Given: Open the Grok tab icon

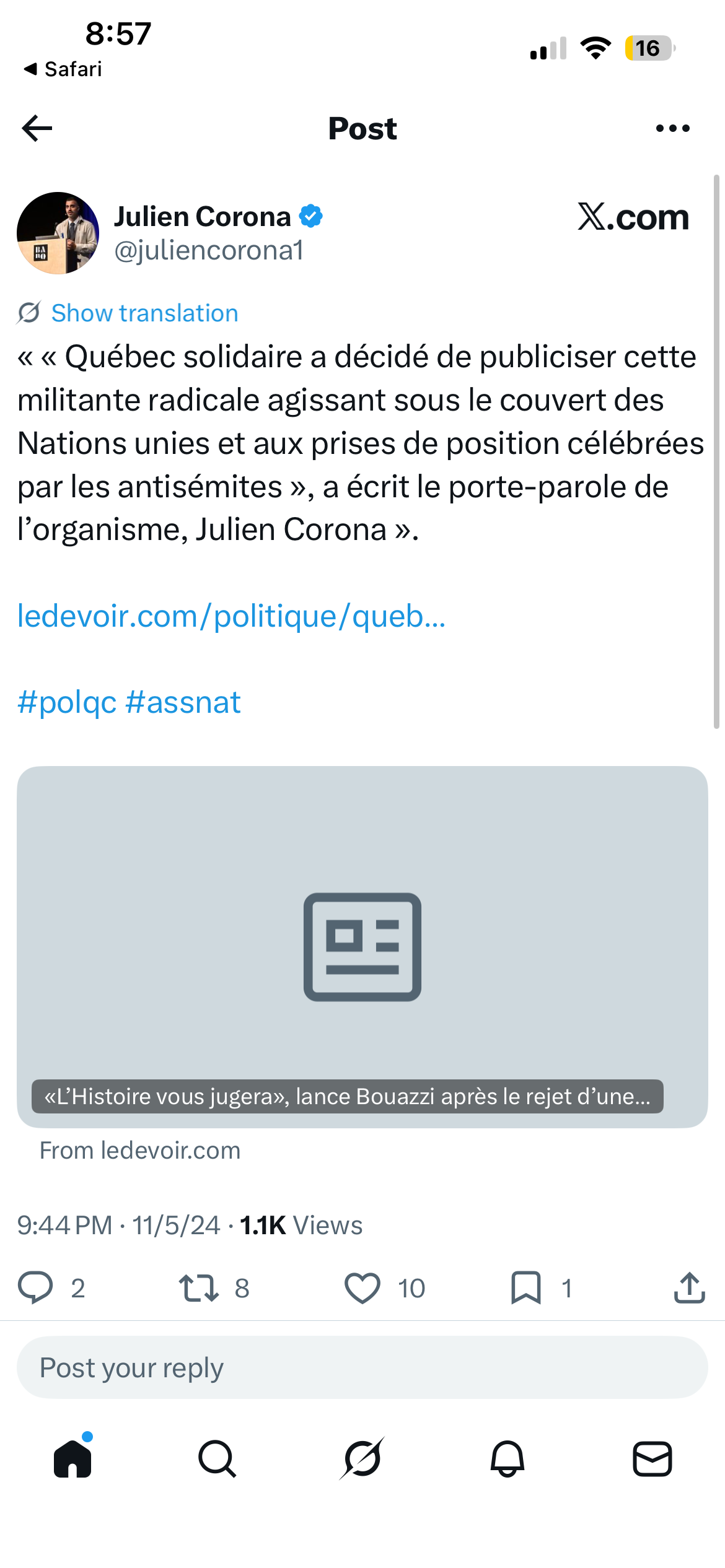Looking at the screenshot, I should [362, 1458].
